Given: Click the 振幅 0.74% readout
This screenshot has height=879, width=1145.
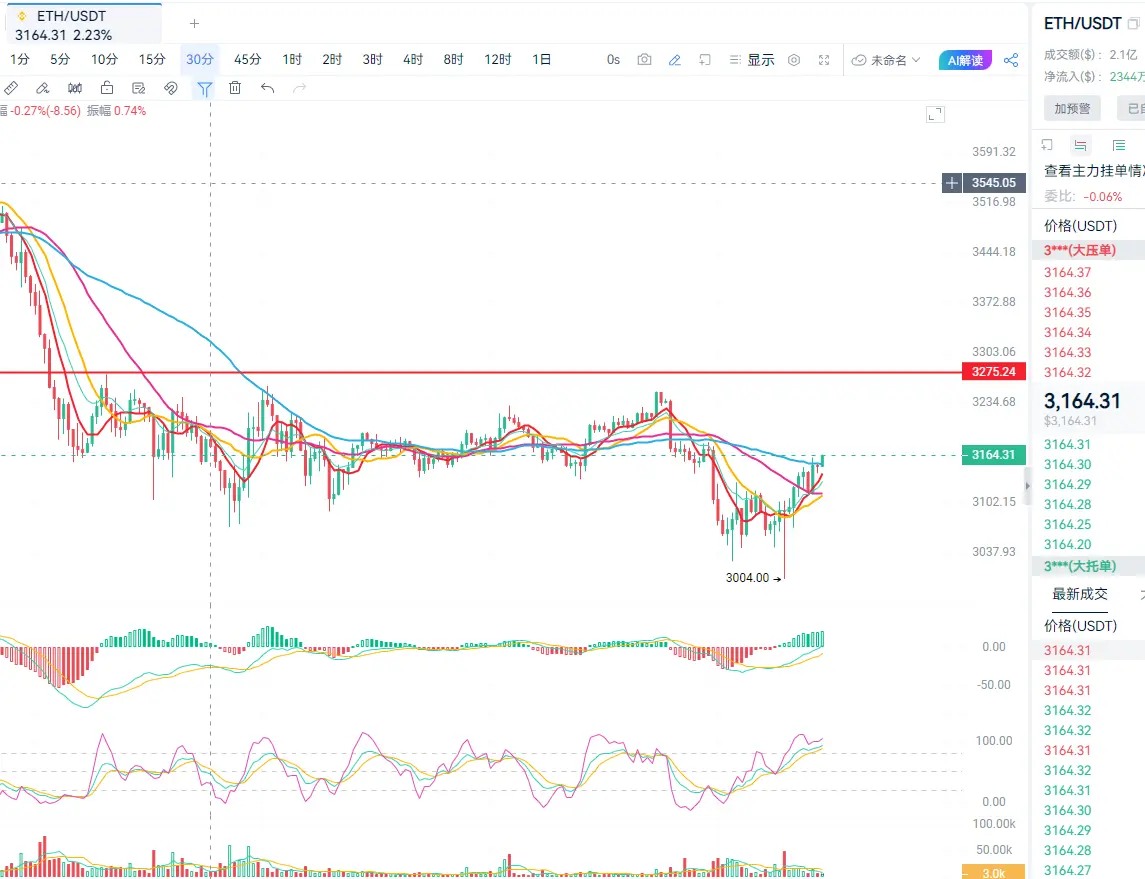Looking at the screenshot, I should tap(116, 111).
